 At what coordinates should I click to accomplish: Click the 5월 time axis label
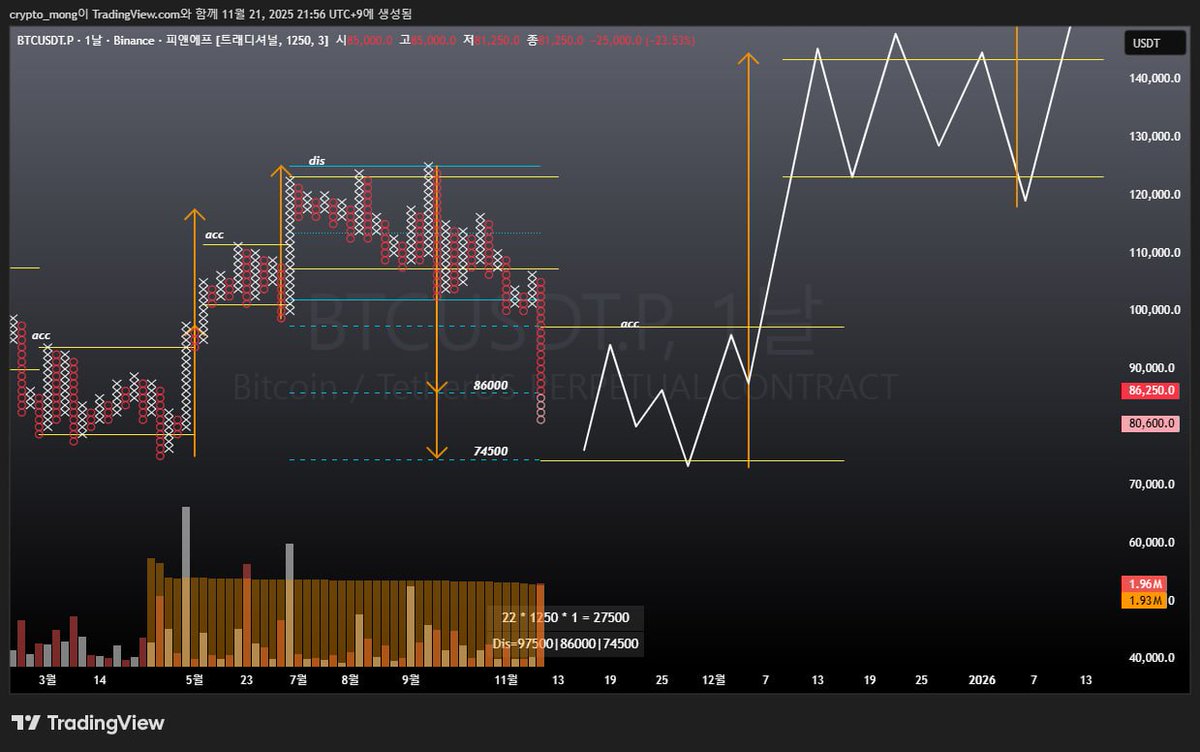(194, 680)
